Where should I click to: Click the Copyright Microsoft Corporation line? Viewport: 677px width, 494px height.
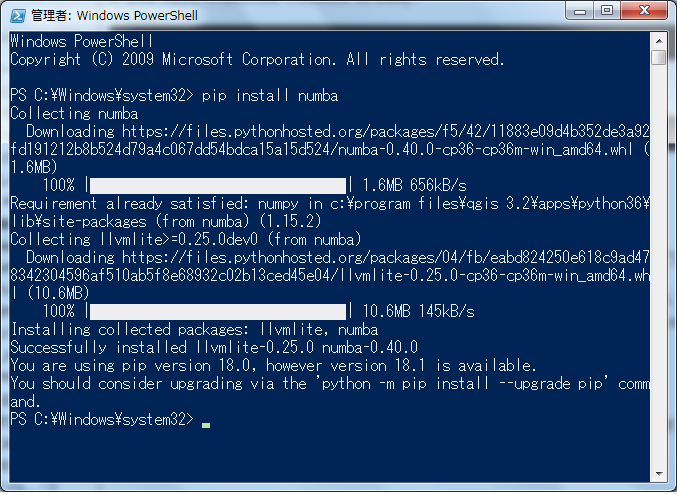click(x=257, y=59)
